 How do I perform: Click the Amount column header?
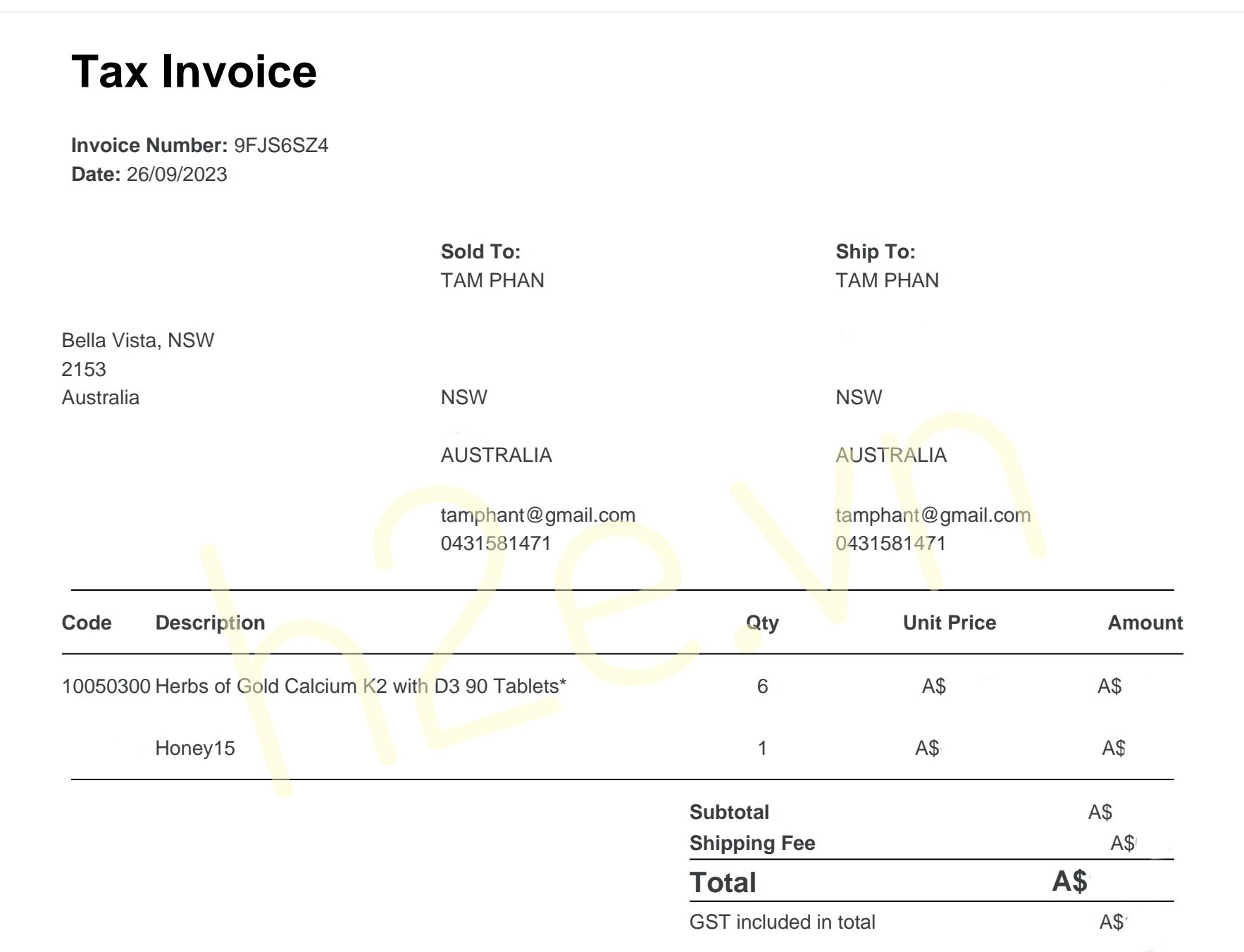point(1145,623)
